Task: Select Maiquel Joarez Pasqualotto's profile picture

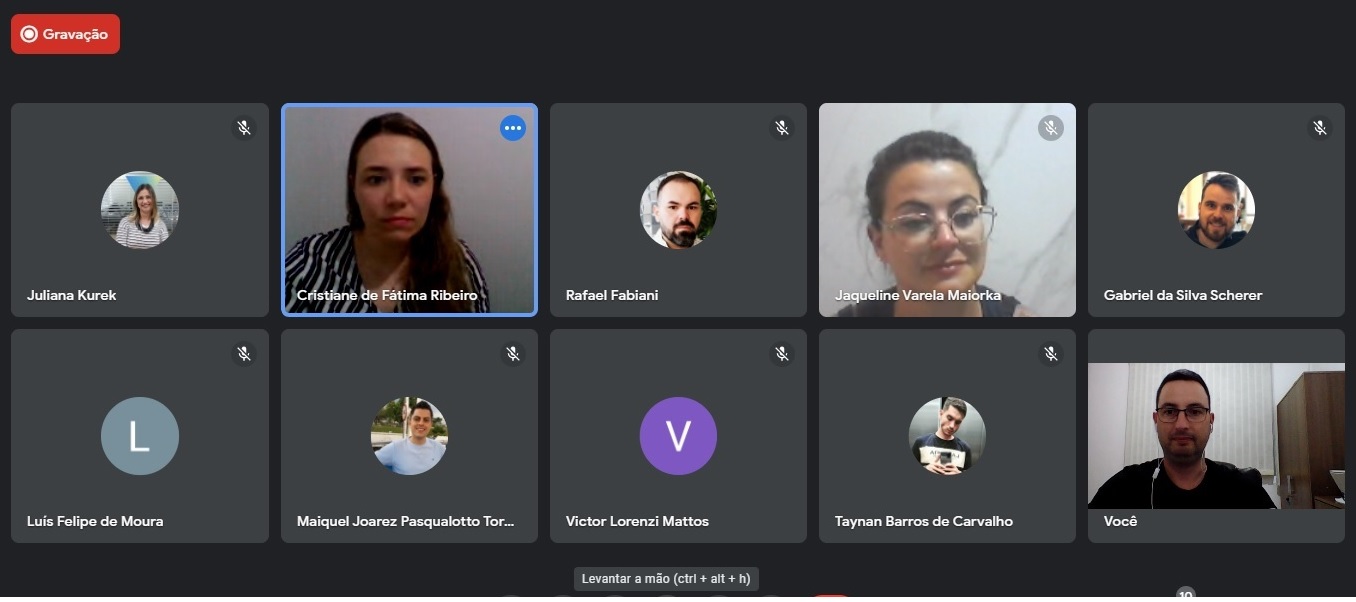Action: coord(409,436)
